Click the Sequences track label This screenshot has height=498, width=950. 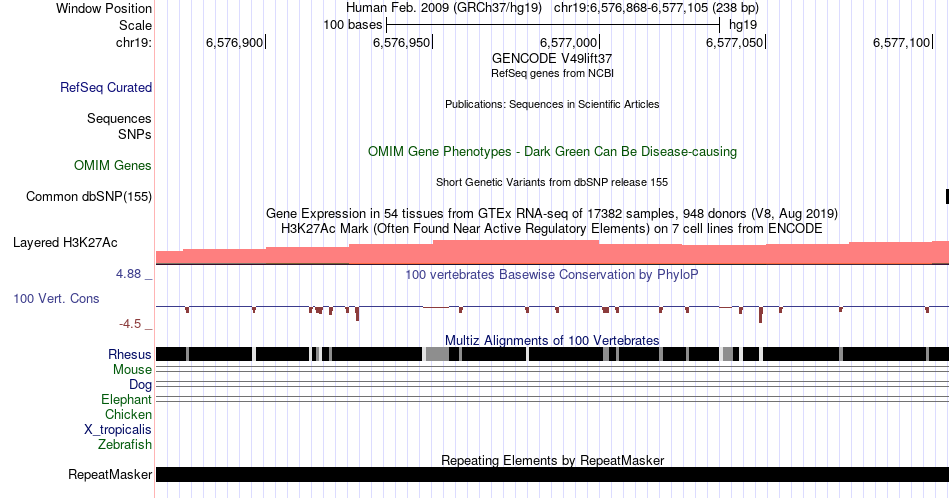[x=119, y=118]
